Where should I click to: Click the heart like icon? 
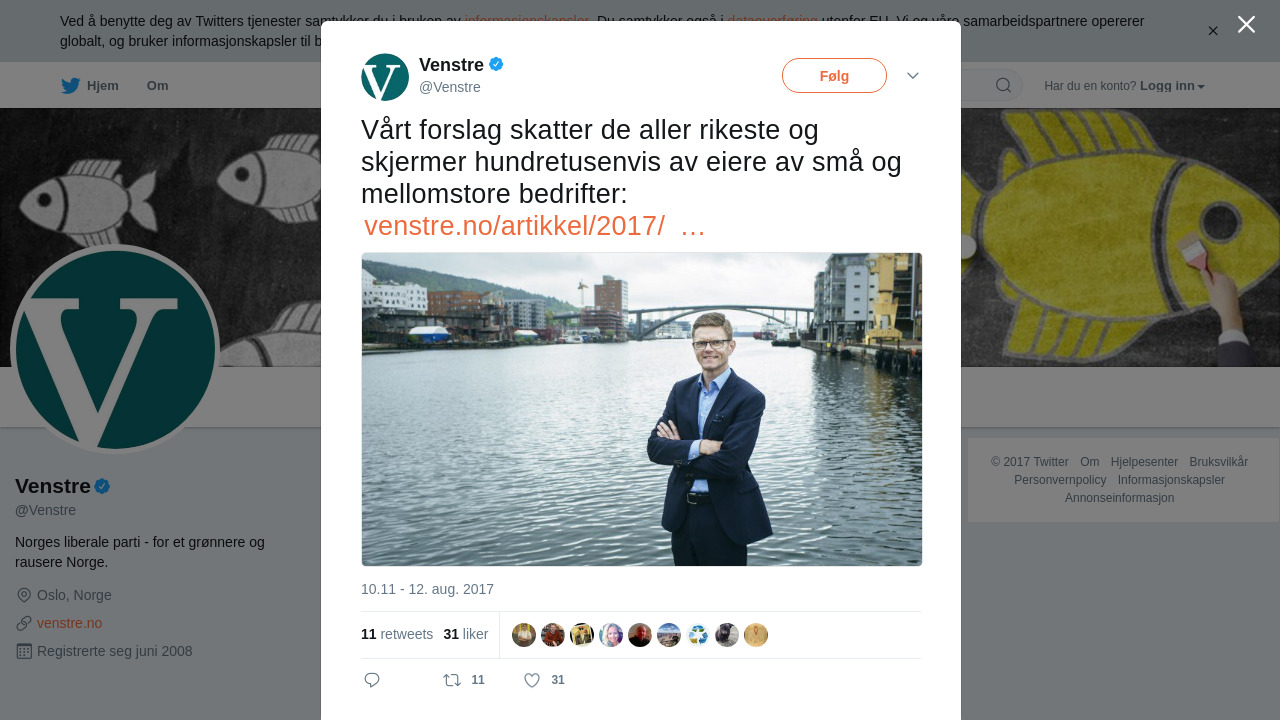pos(532,680)
